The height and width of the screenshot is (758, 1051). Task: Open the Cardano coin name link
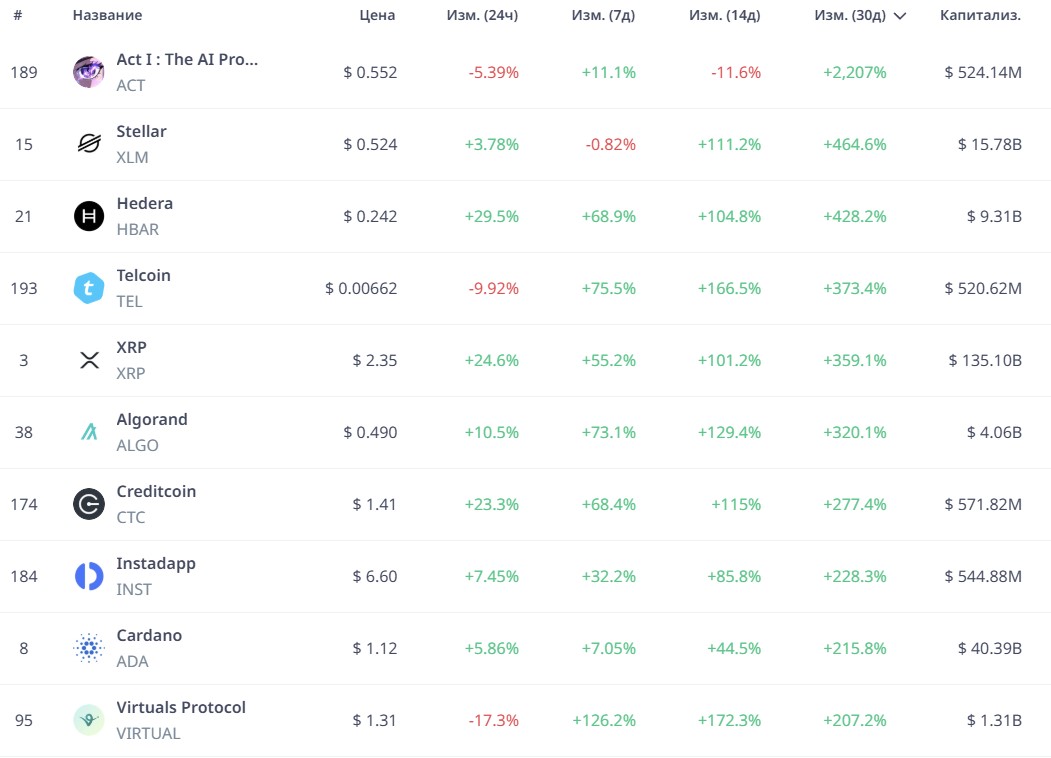[150, 635]
